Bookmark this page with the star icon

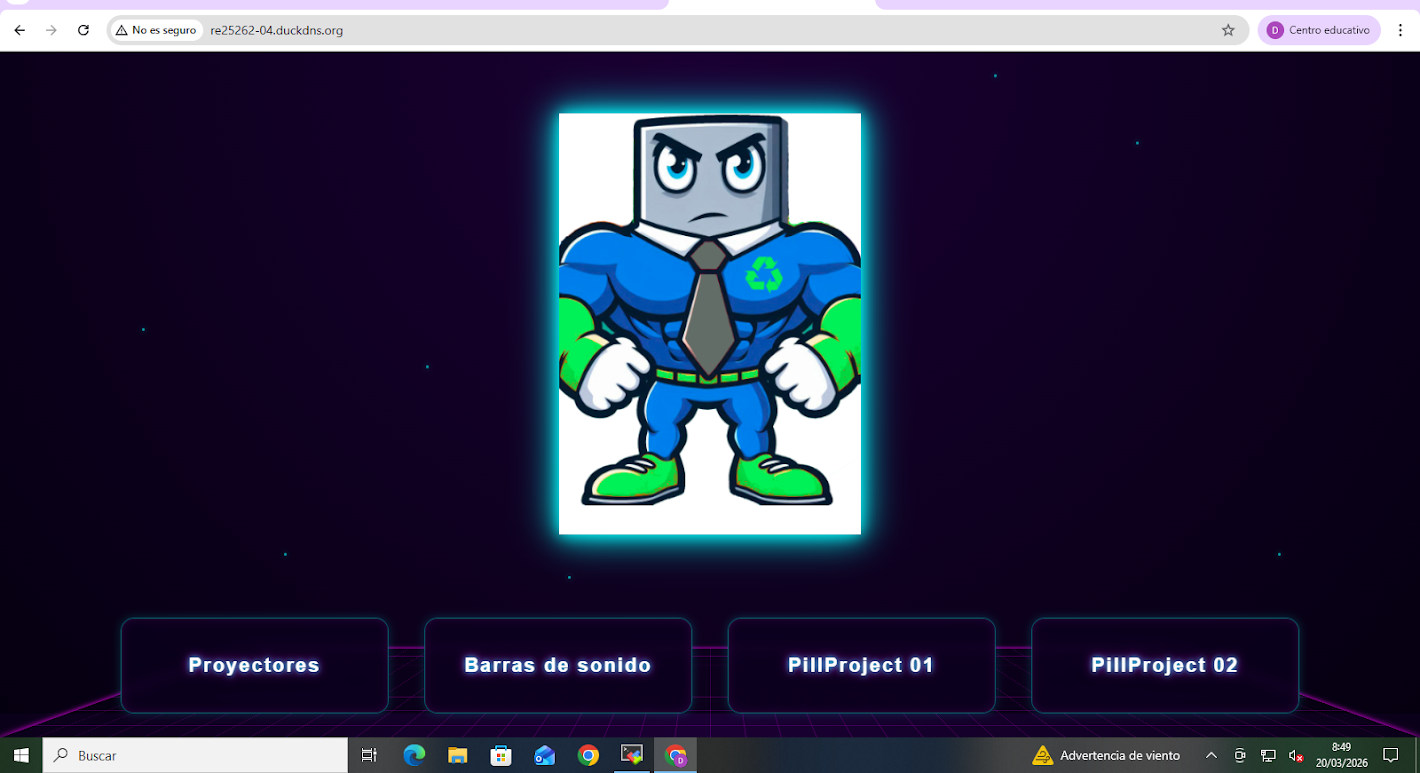tap(1228, 30)
